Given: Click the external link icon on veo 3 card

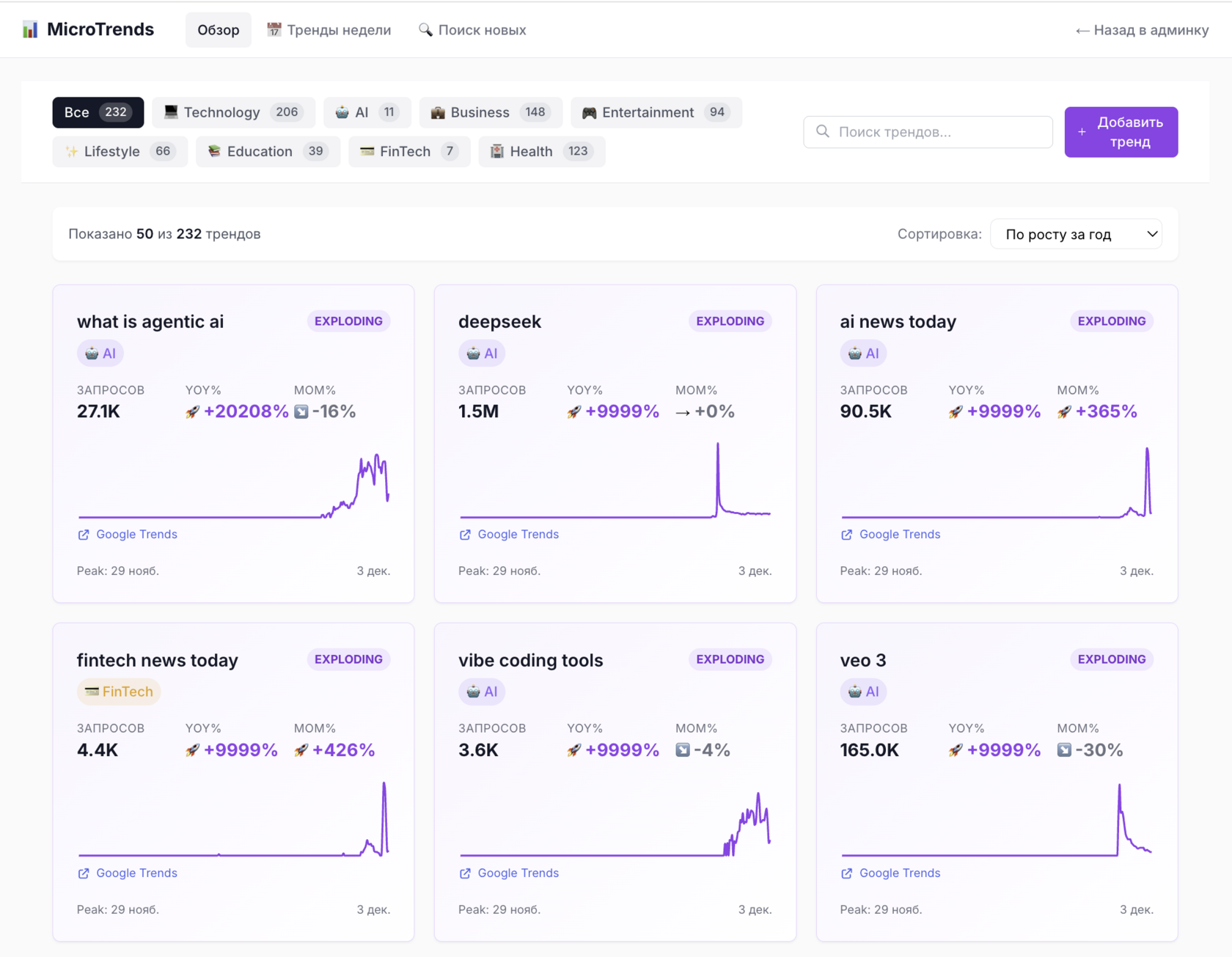Looking at the screenshot, I should tap(846, 873).
